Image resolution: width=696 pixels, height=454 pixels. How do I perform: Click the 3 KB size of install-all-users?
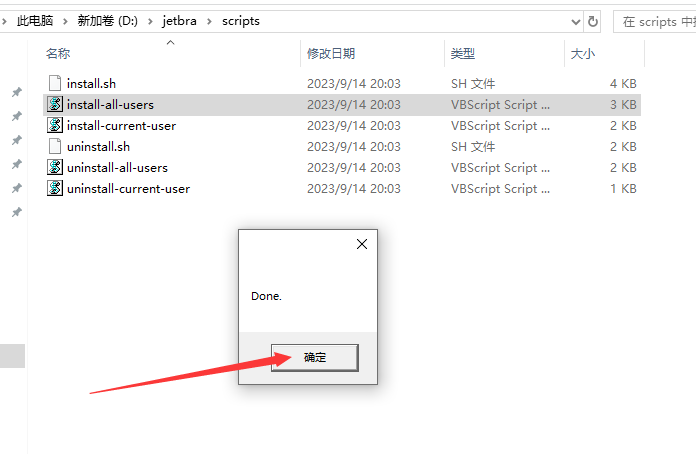[x=623, y=104]
